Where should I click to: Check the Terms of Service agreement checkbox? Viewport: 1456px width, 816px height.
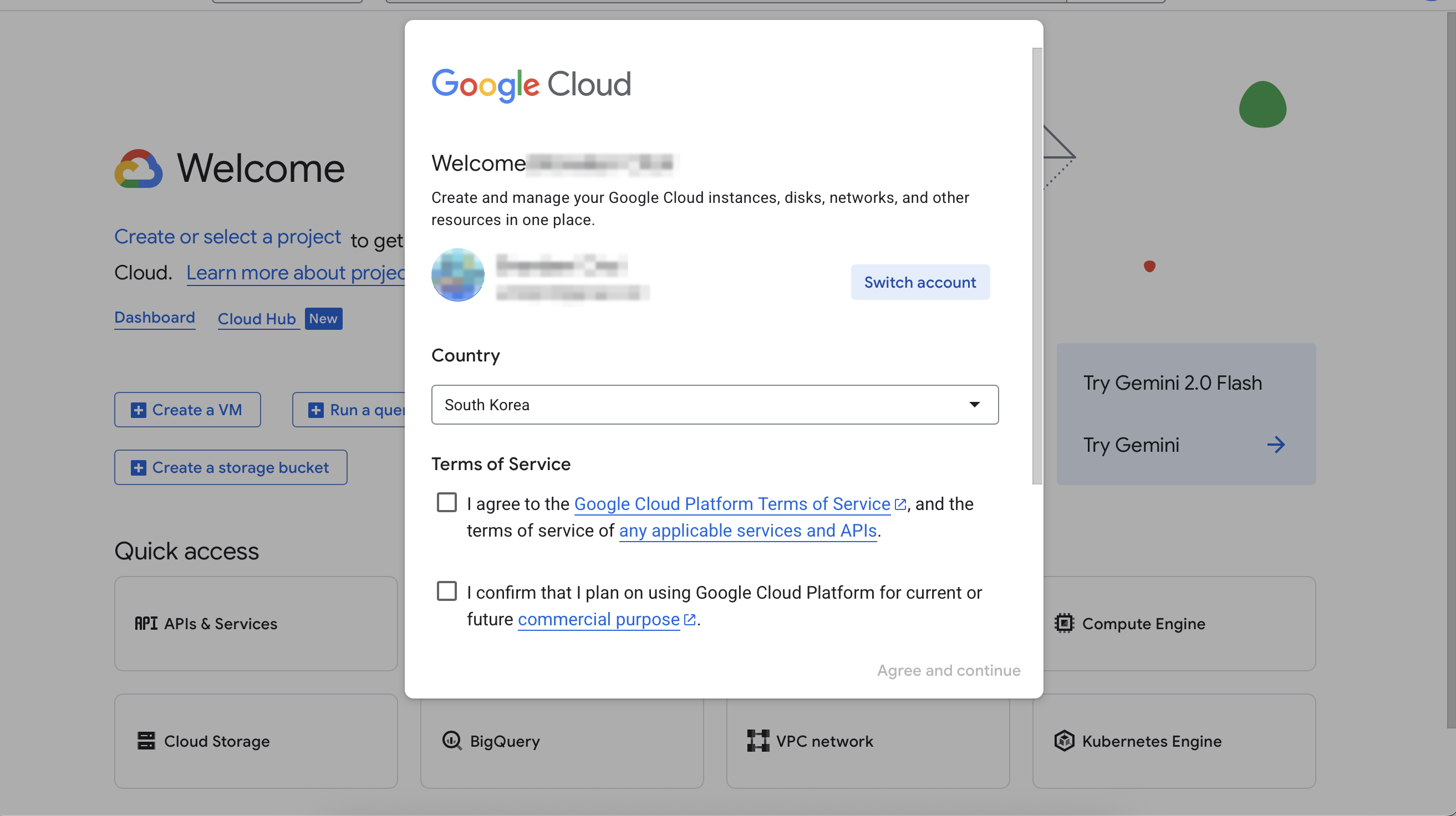click(446, 502)
